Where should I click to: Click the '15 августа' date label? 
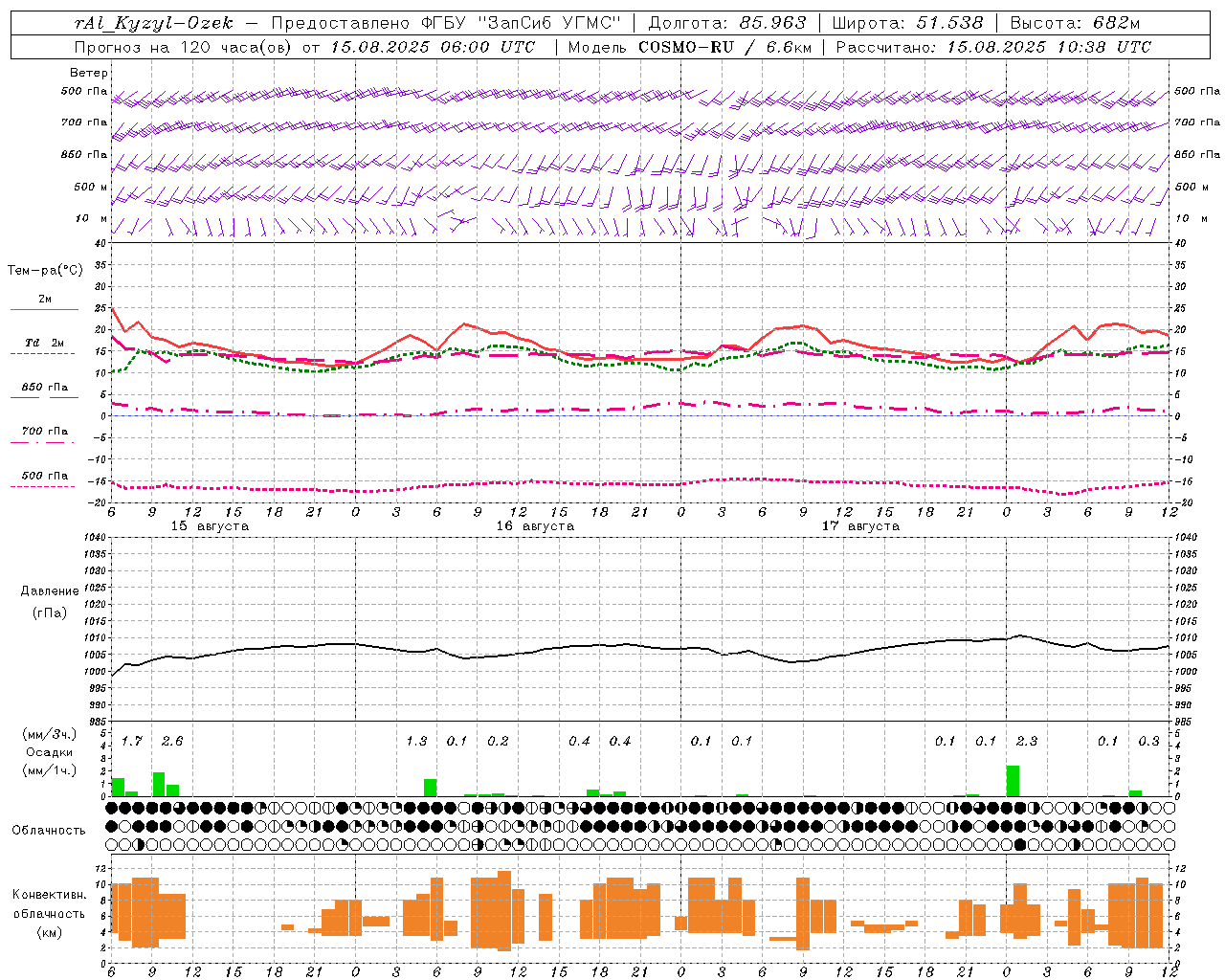click(210, 526)
